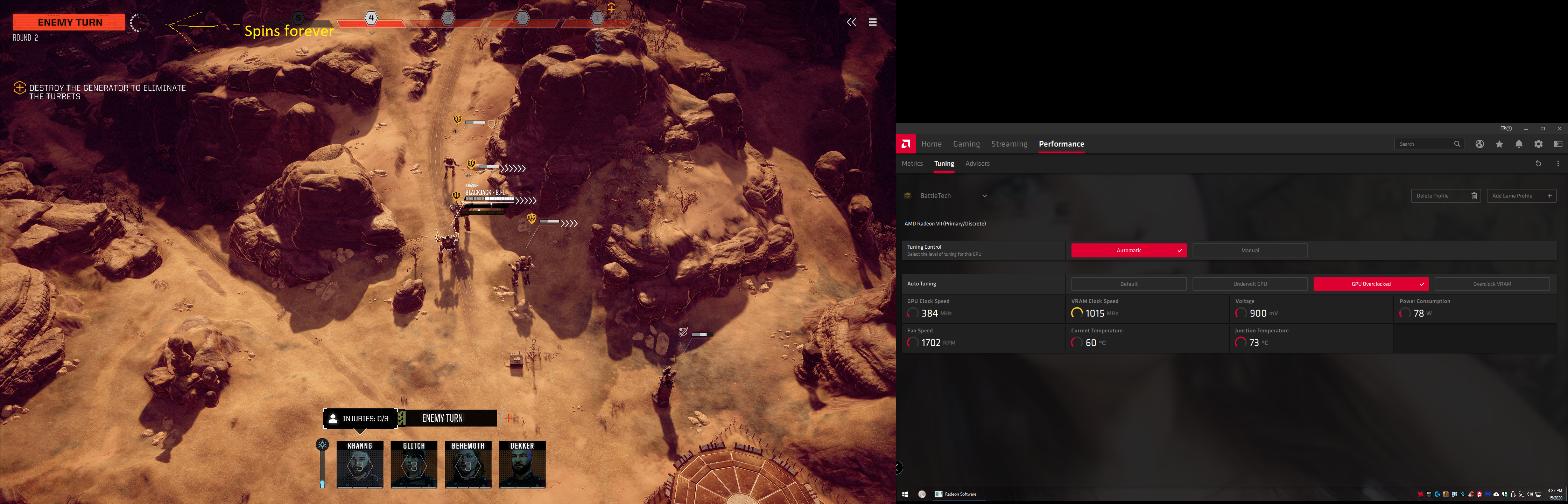The image size is (1568, 504).
Task: Select Glitch pilot portrait
Action: [x=414, y=464]
